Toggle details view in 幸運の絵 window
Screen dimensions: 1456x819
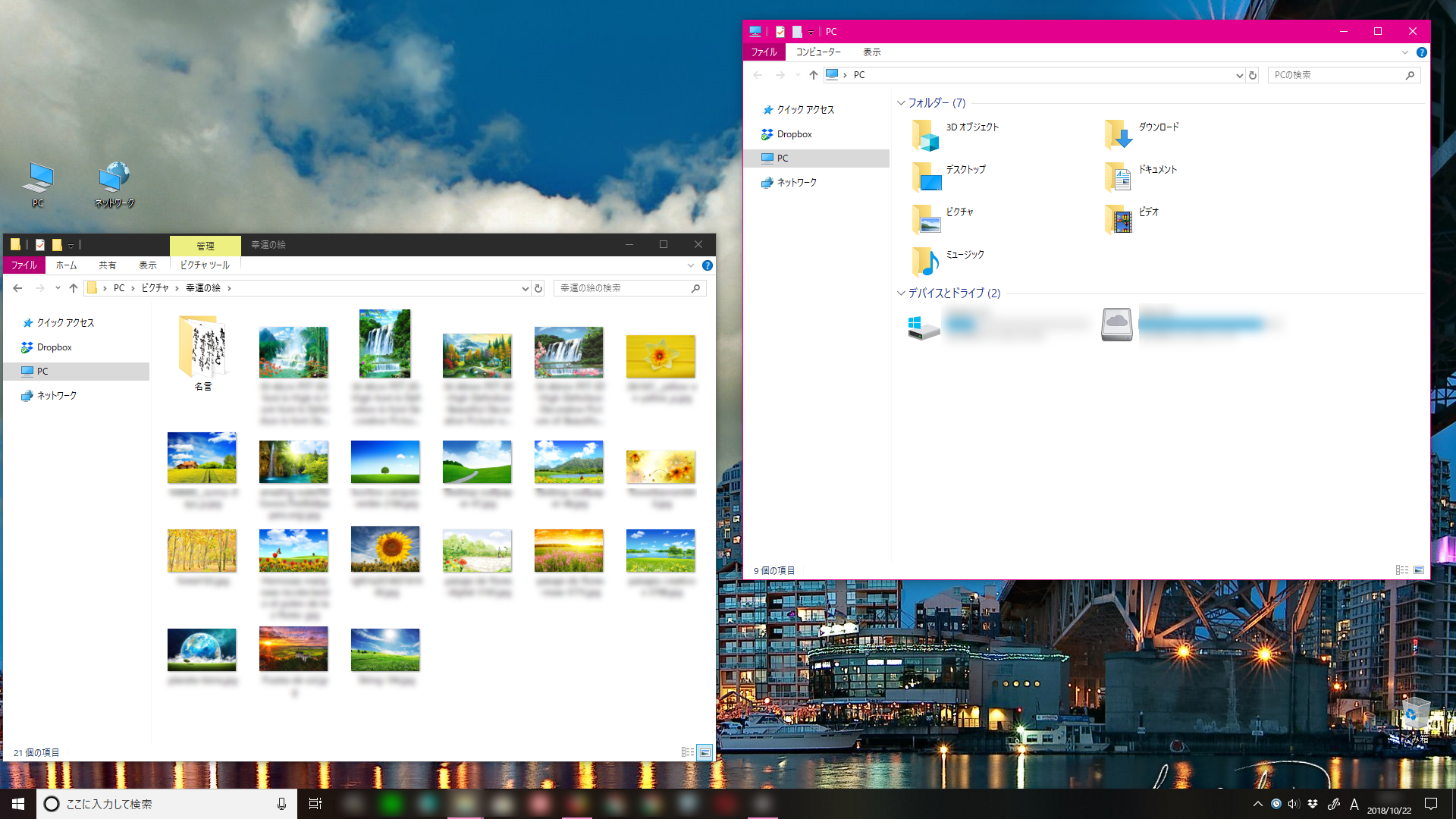pos(687,752)
